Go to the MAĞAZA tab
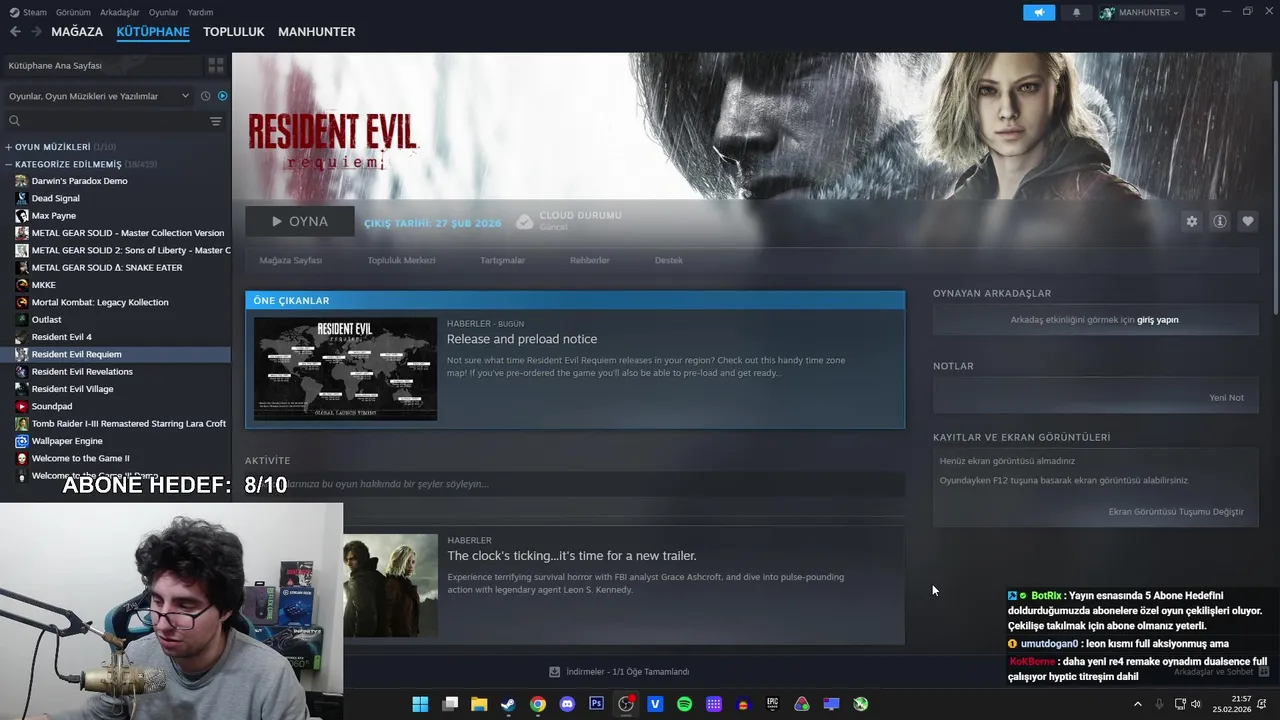 [77, 32]
